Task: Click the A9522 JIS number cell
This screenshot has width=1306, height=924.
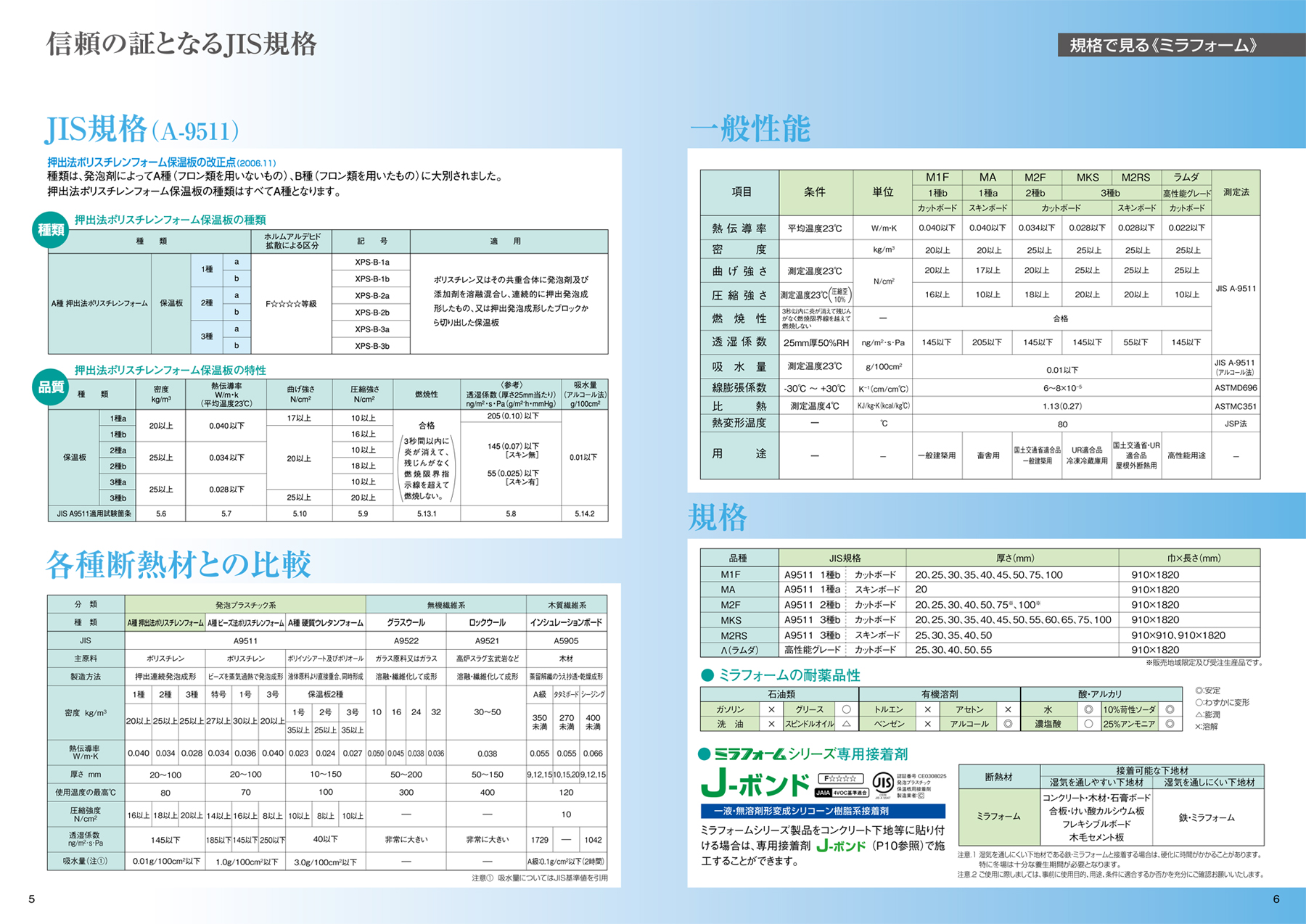Action: (x=406, y=640)
